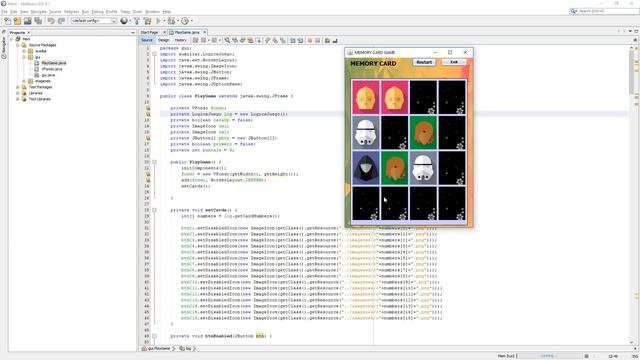The width and height of the screenshot is (640, 360).
Task: Open dropdown arrow next to Debug Project
Action: tap(178, 21)
